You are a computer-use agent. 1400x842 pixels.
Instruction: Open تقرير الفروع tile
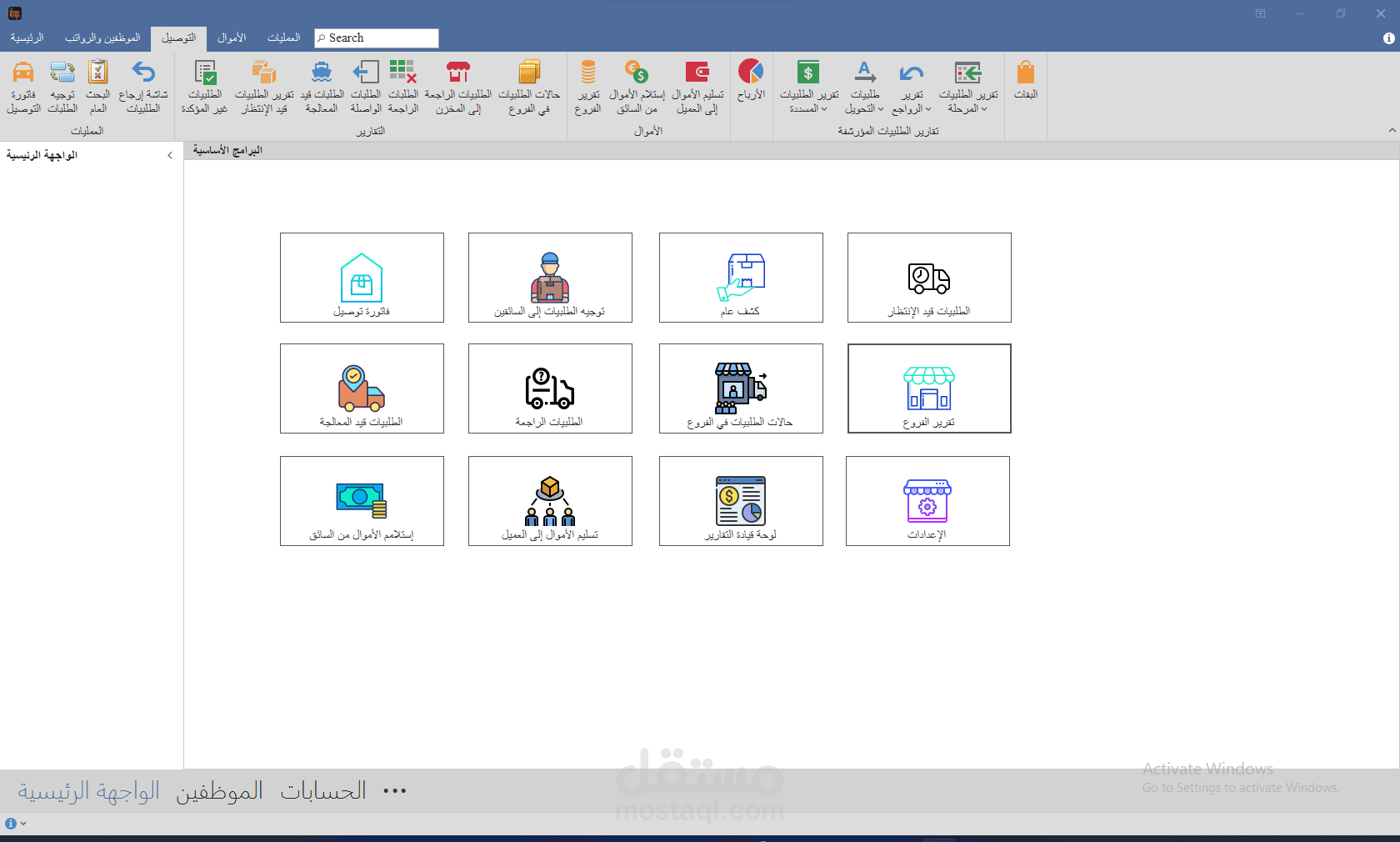pyautogui.click(x=929, y=388)
